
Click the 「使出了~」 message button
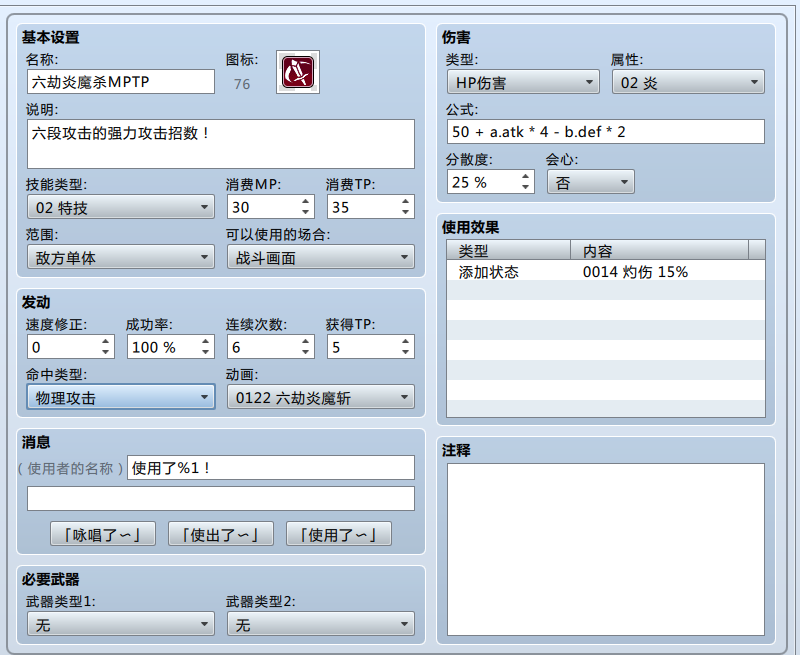(x=221, y=534)
